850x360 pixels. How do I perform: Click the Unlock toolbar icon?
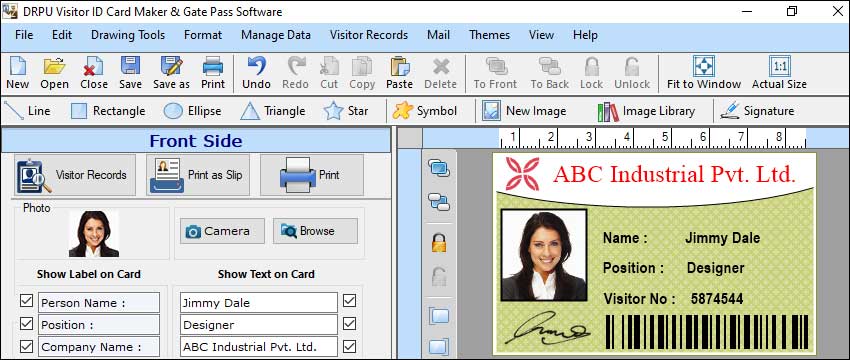(632, 73)
